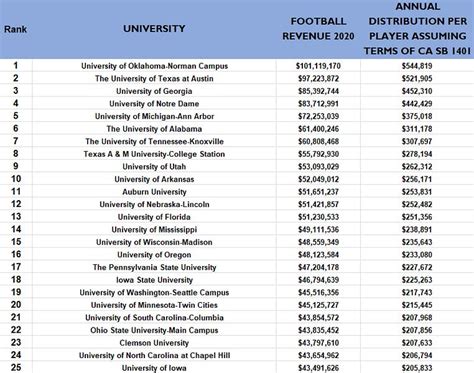The image size is (474, 373).
Task: Select the $51,230,533 Florida revenue cell
Action: coord(318,217)
